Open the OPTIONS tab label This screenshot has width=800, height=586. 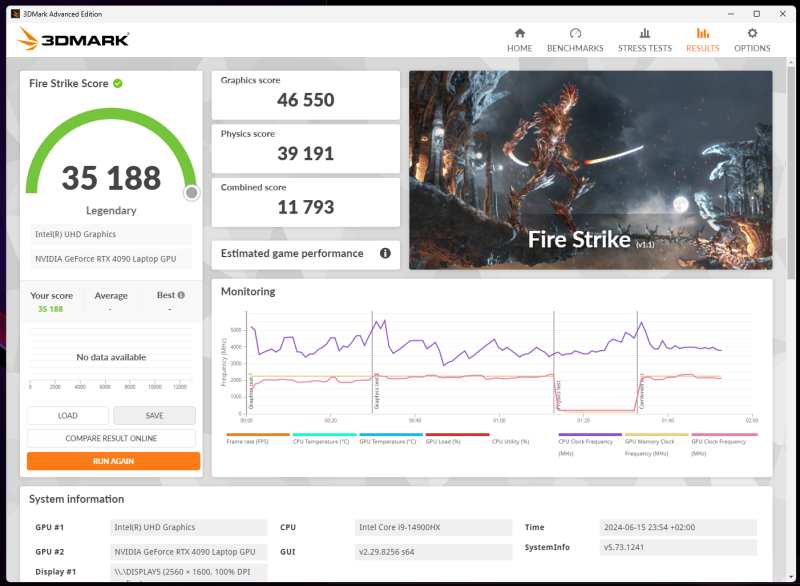pyautogui.click(x=752, y=48)
